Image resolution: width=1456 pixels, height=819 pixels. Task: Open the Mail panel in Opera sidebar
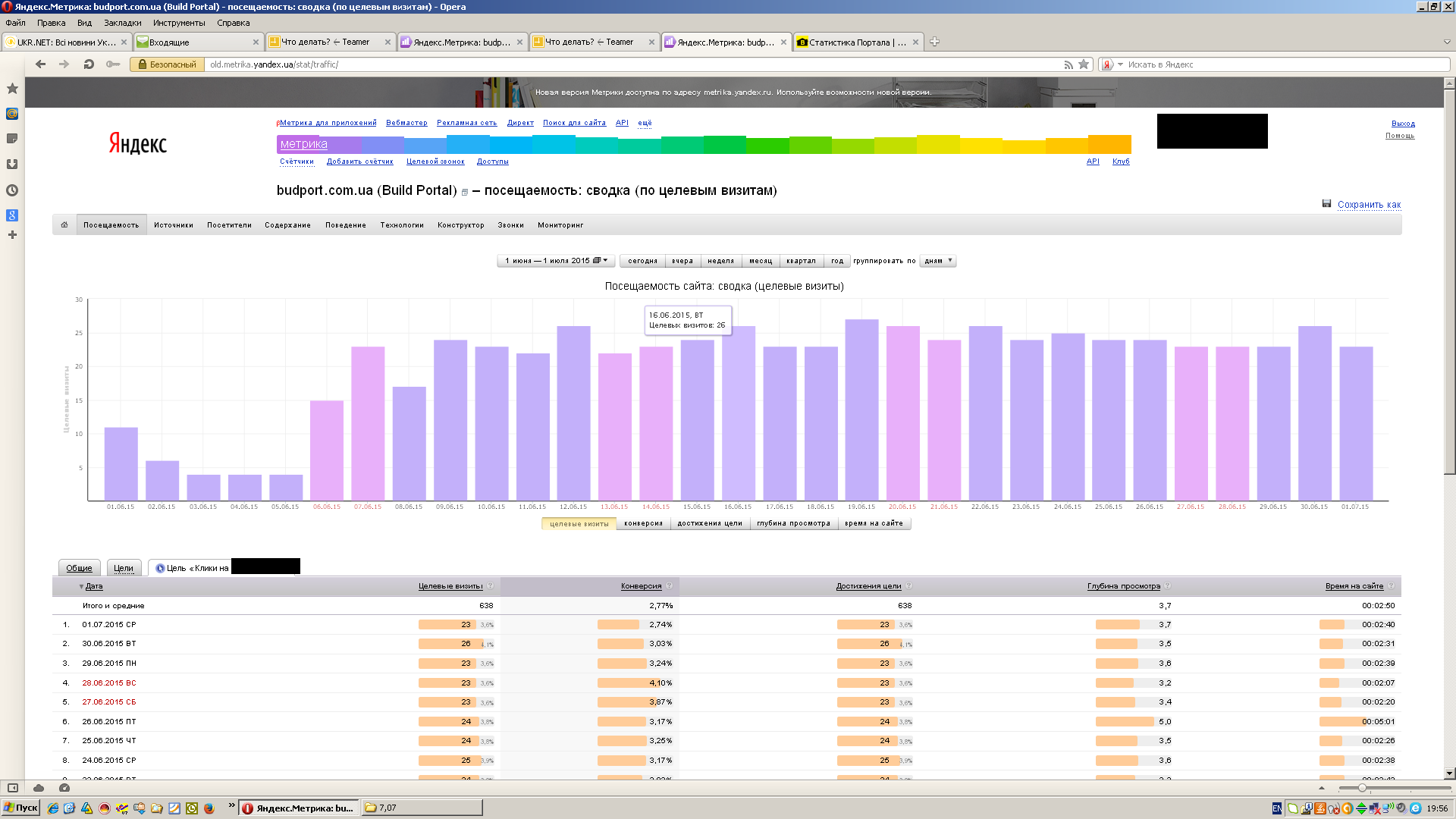12,114
